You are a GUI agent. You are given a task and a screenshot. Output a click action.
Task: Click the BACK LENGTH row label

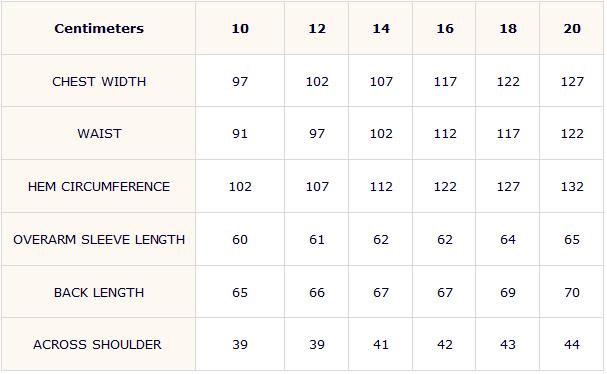99,293
